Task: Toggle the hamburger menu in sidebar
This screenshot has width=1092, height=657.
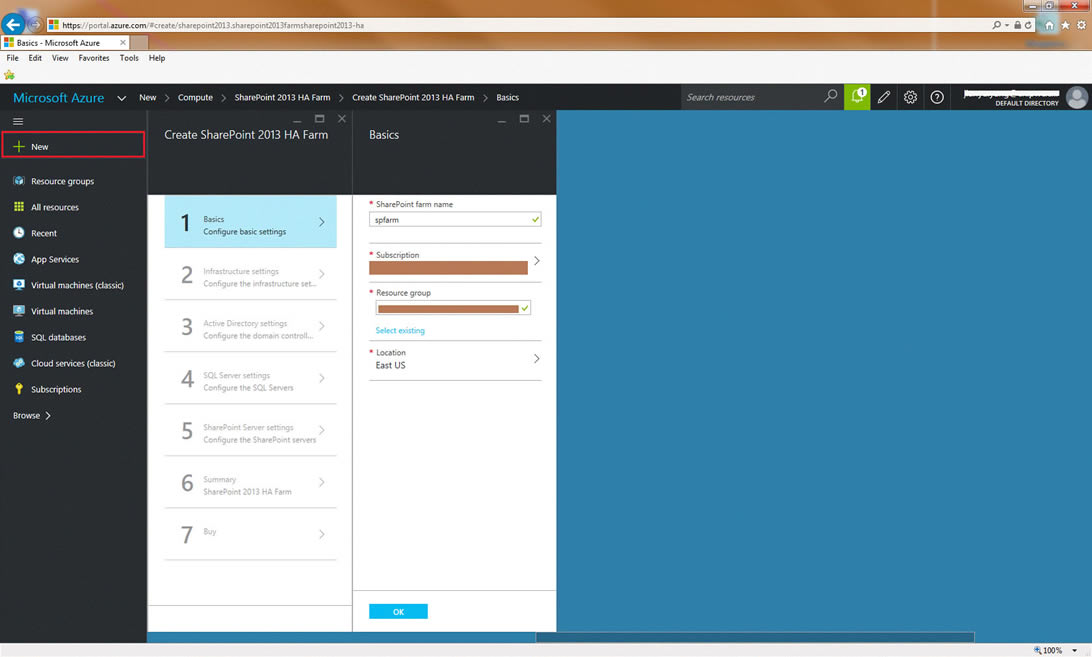Action: (x=18, y=121)
